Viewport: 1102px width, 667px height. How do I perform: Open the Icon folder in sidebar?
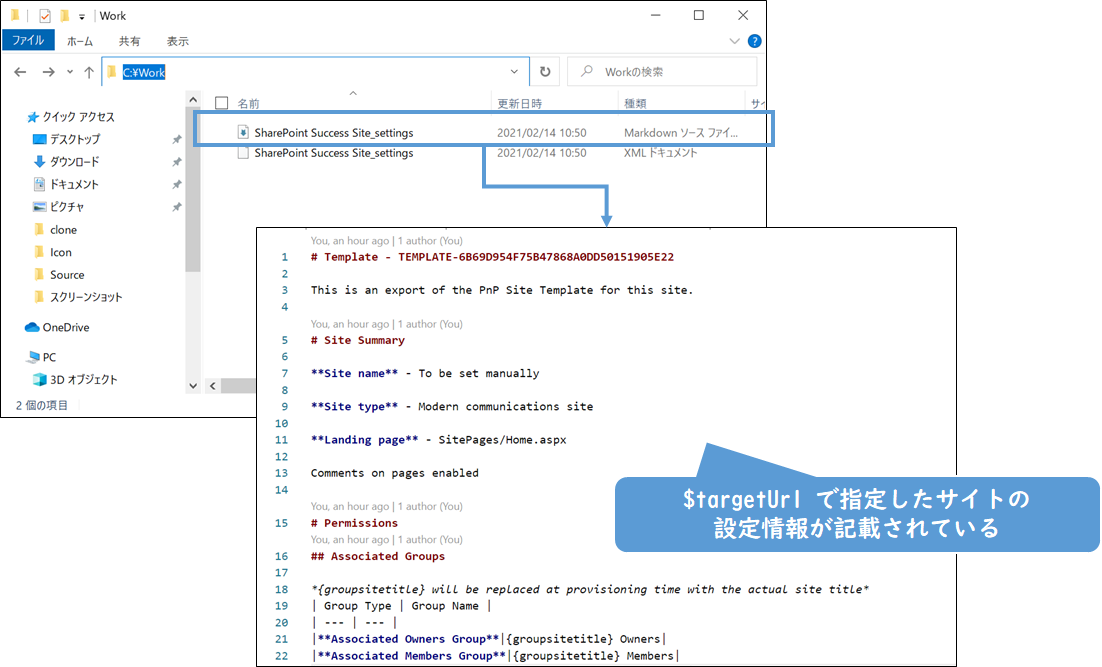click(60, 252)
